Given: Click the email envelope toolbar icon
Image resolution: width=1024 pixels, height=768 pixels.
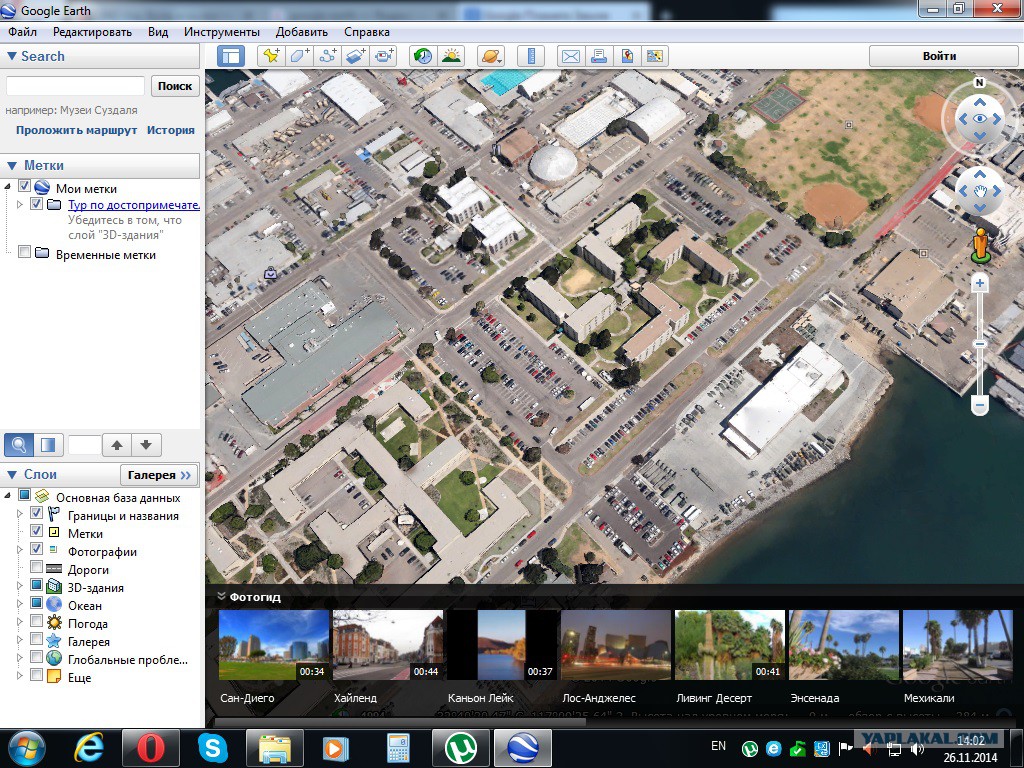Looking at the screenshot, I should tap(570, 56).
